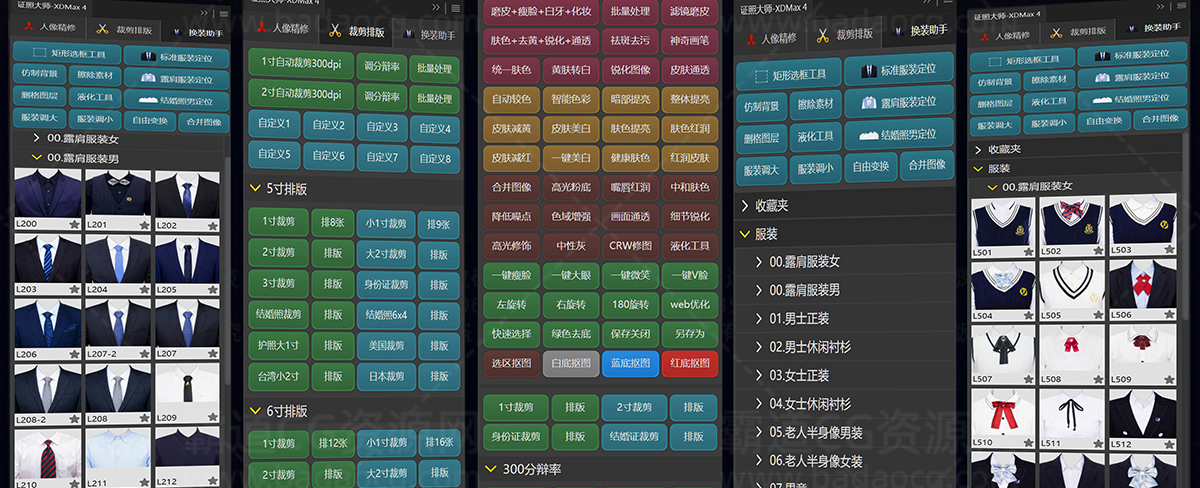Click double-arrow collapse icon in men's suit panel
This screenshot has height=488, width=1200.
(204, 14)
